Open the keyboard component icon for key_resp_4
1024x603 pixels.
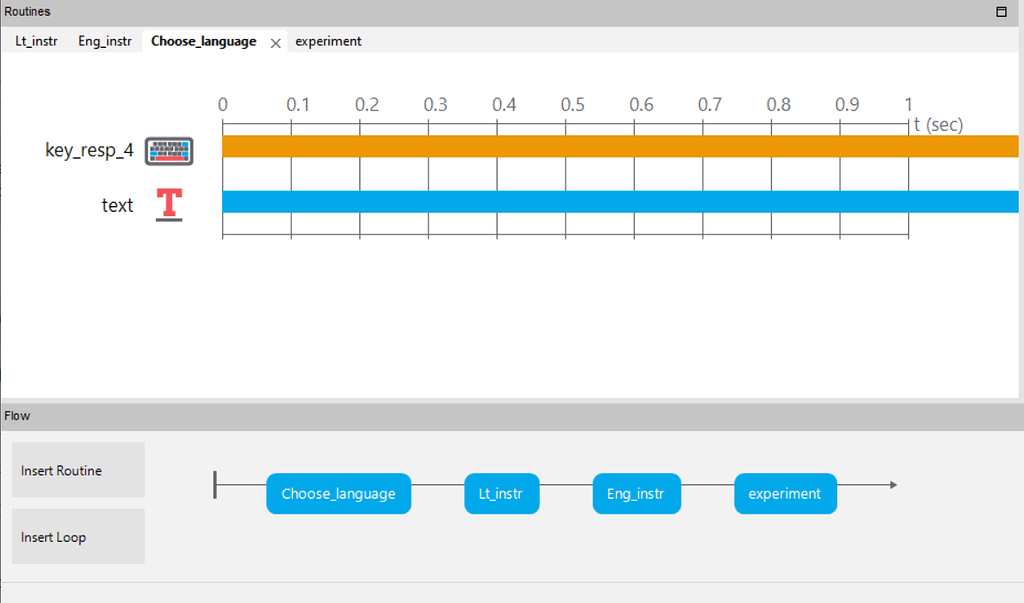click(168, 149)
